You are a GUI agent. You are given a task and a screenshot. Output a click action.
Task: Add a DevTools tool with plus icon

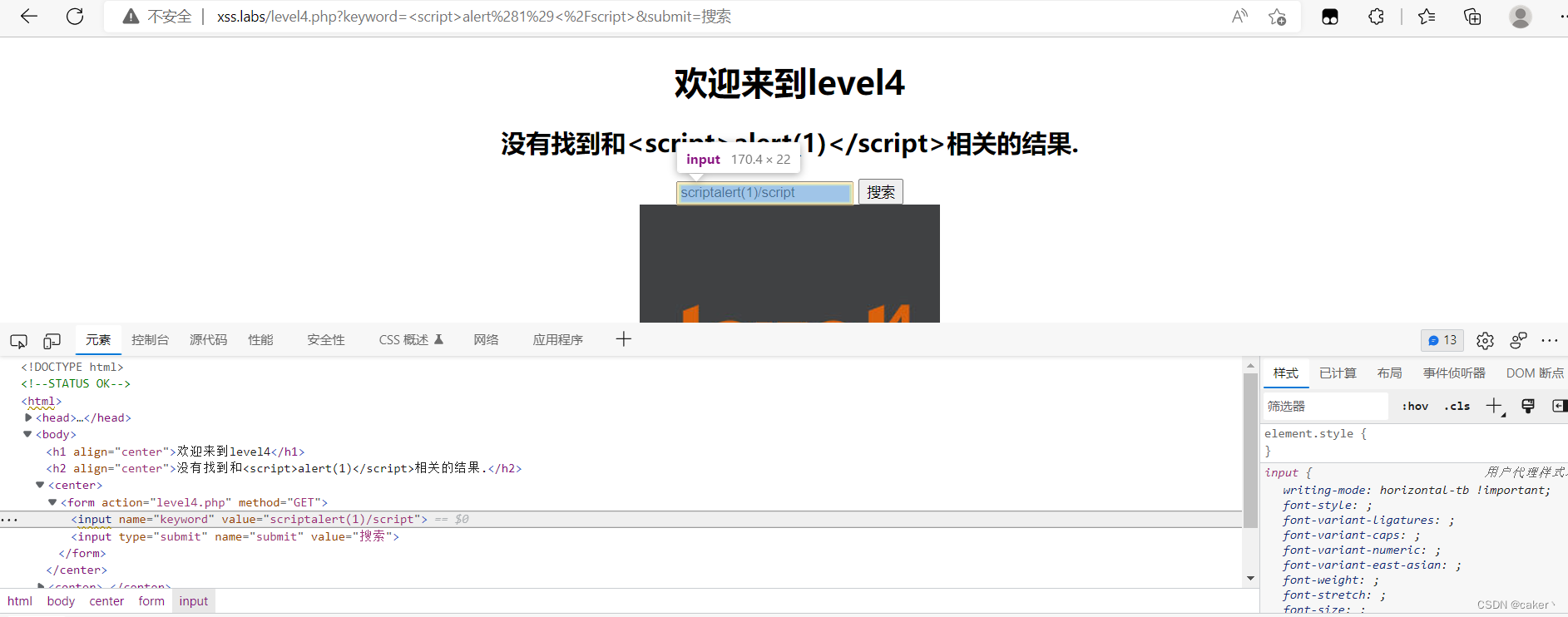624,339
